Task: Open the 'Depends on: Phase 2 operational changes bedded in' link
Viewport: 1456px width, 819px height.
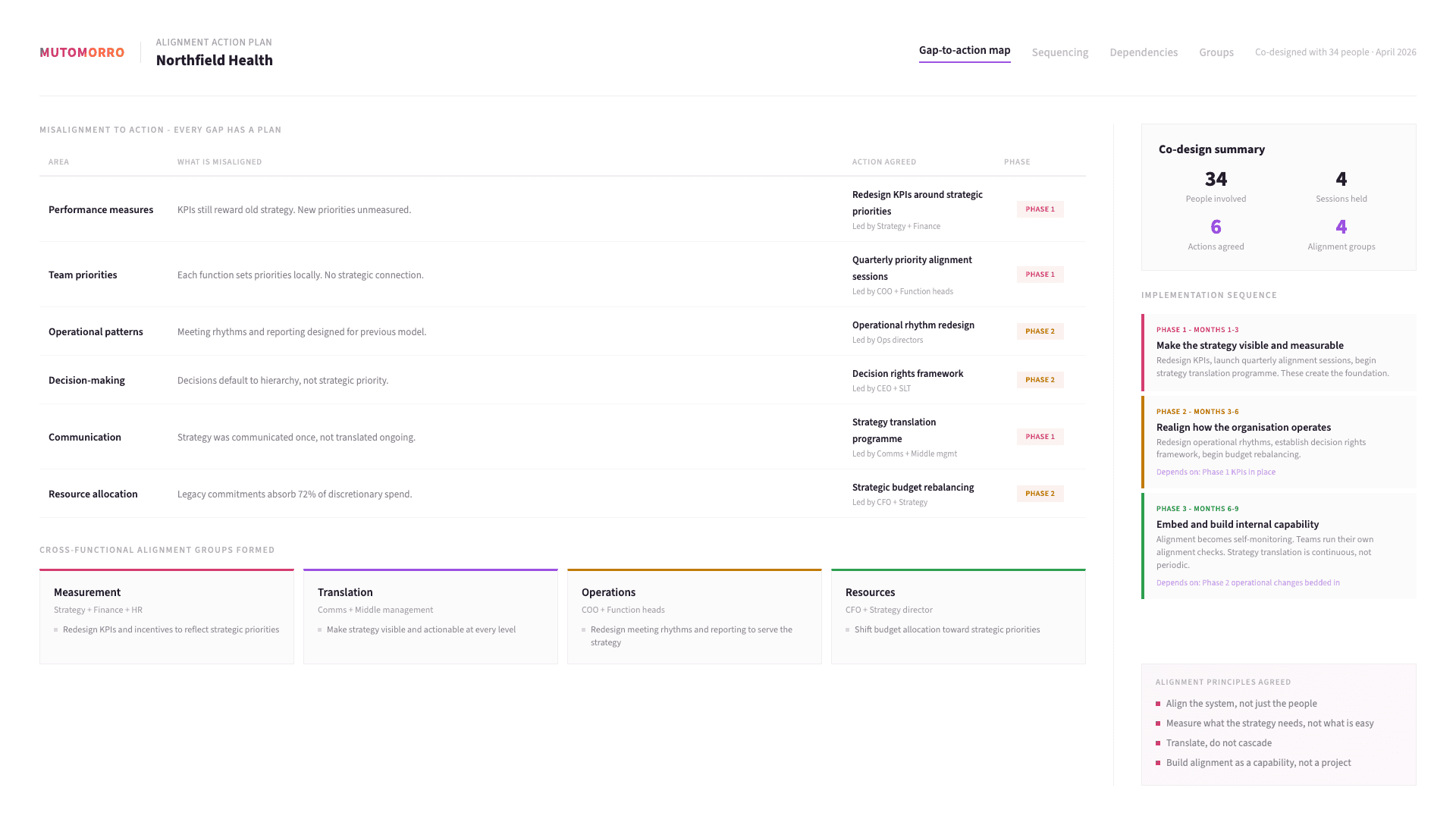Action: tap(1247, 582)
